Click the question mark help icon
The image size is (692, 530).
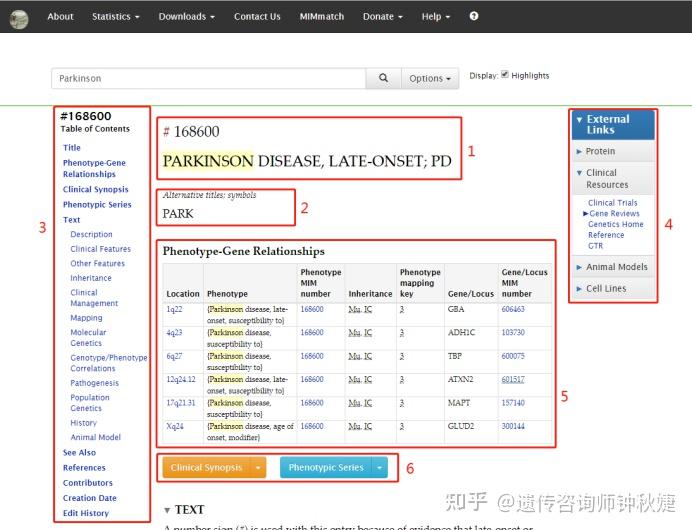point(474,16)
